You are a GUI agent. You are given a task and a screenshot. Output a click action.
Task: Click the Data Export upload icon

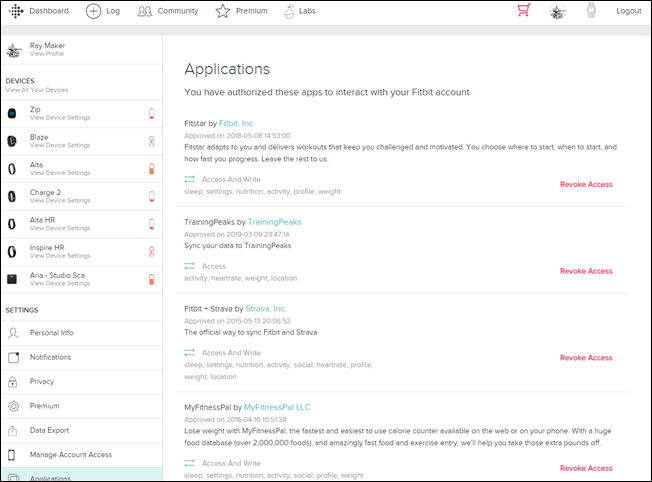(x=13, y=430)
